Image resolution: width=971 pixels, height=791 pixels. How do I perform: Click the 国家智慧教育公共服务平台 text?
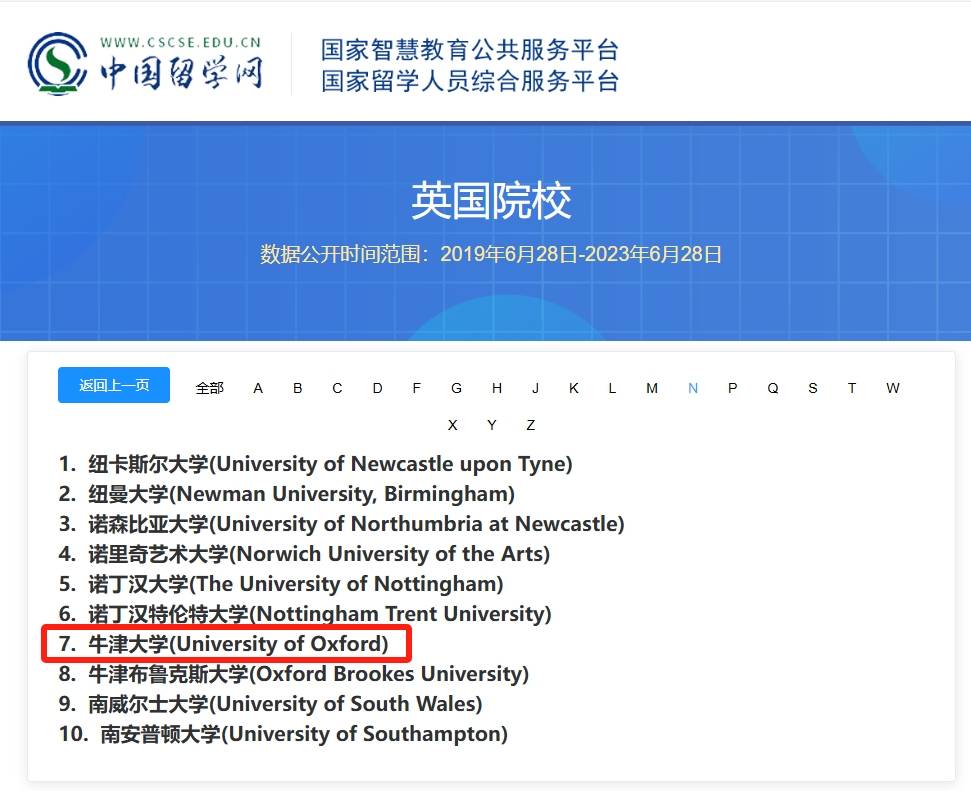(x=470, y=50)
